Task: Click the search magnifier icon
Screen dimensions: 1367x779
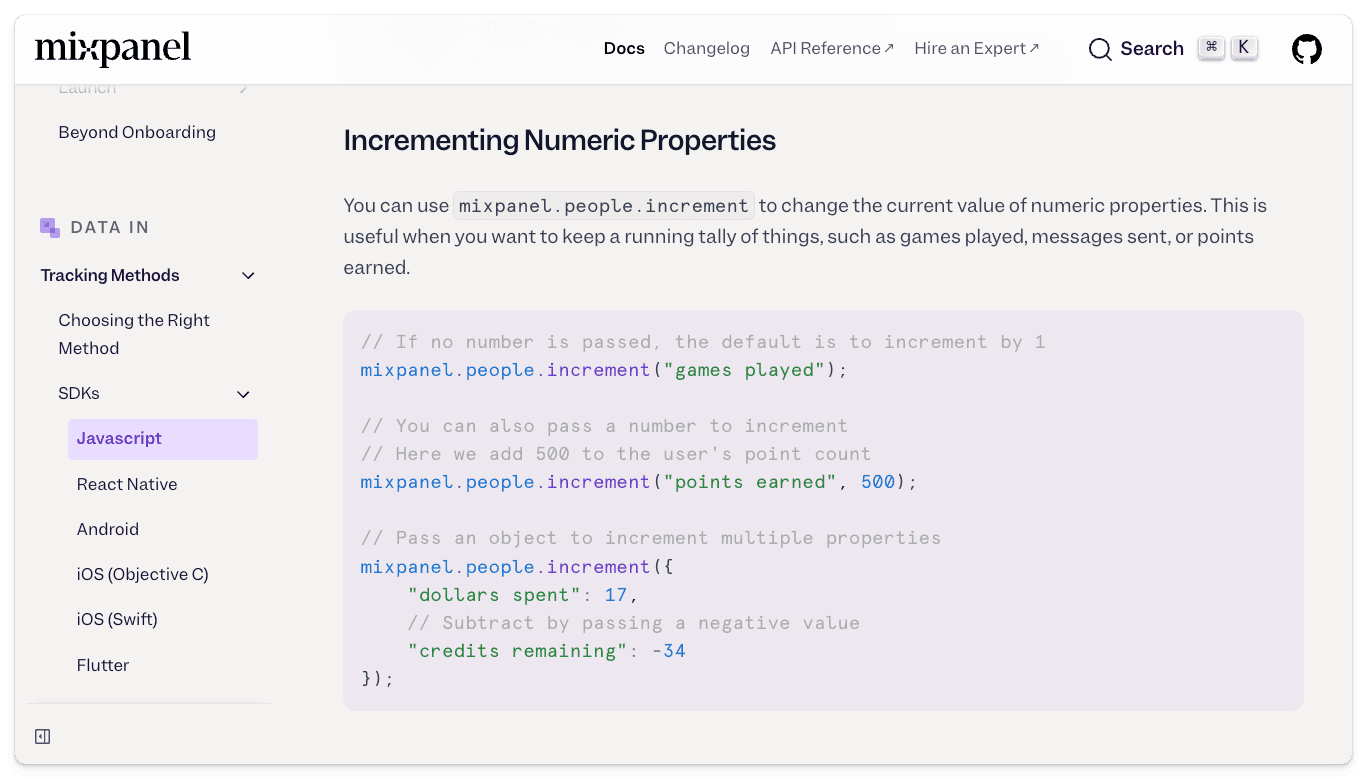Action: pos(1100,49)
